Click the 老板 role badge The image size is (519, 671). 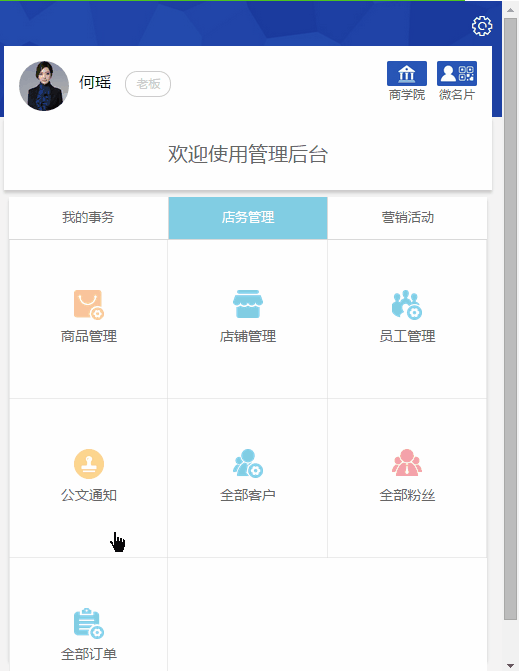pos(148,84)
